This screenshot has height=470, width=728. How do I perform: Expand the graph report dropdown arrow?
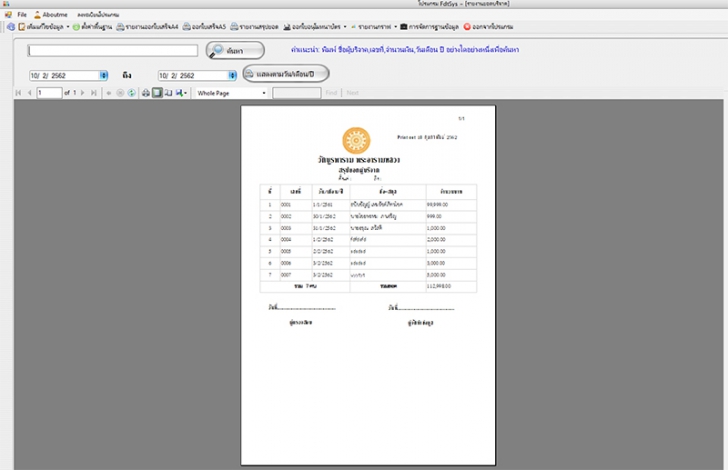point(396,27)
